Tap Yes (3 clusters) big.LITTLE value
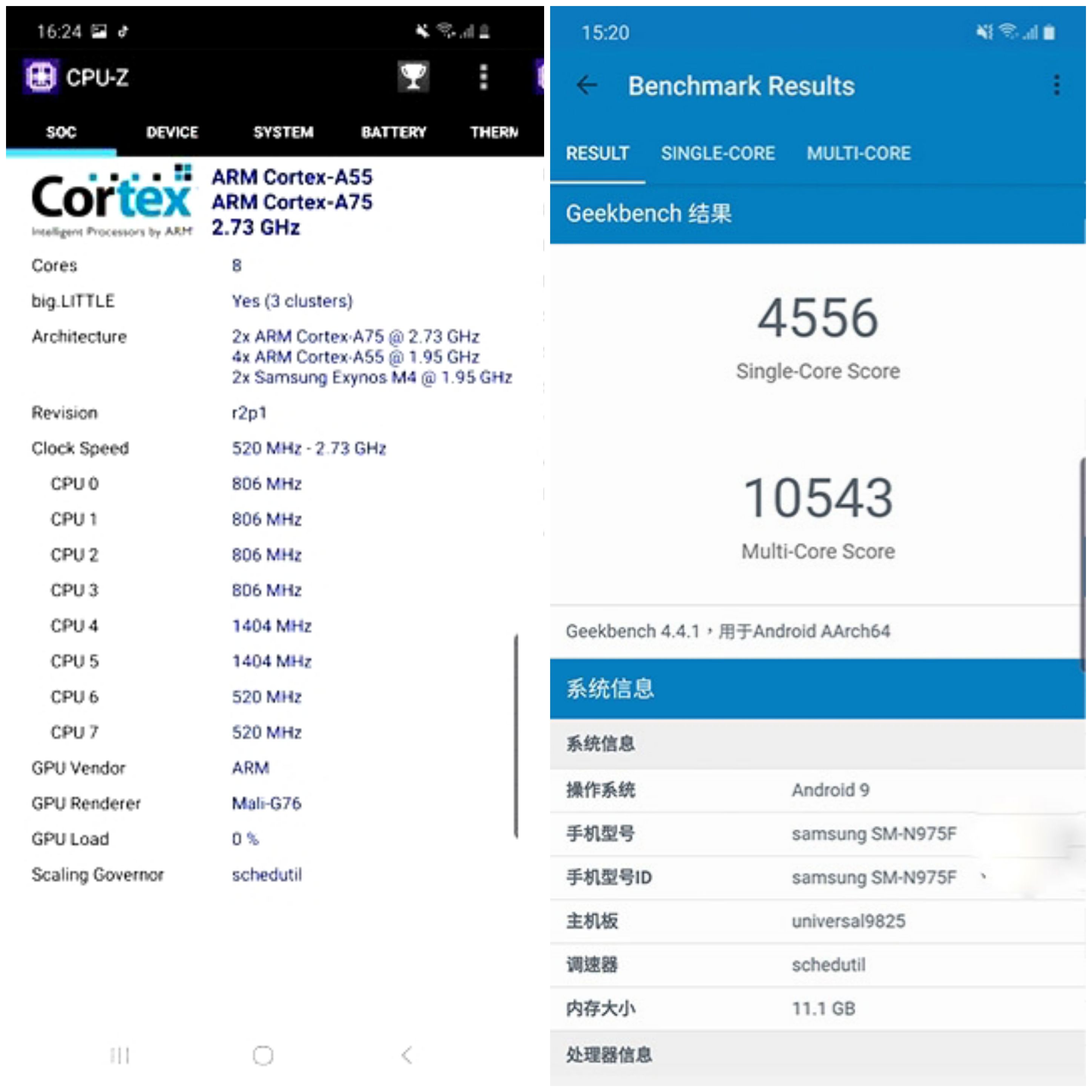Screen dimensions: 1092x1092 [x=292, y=301]
